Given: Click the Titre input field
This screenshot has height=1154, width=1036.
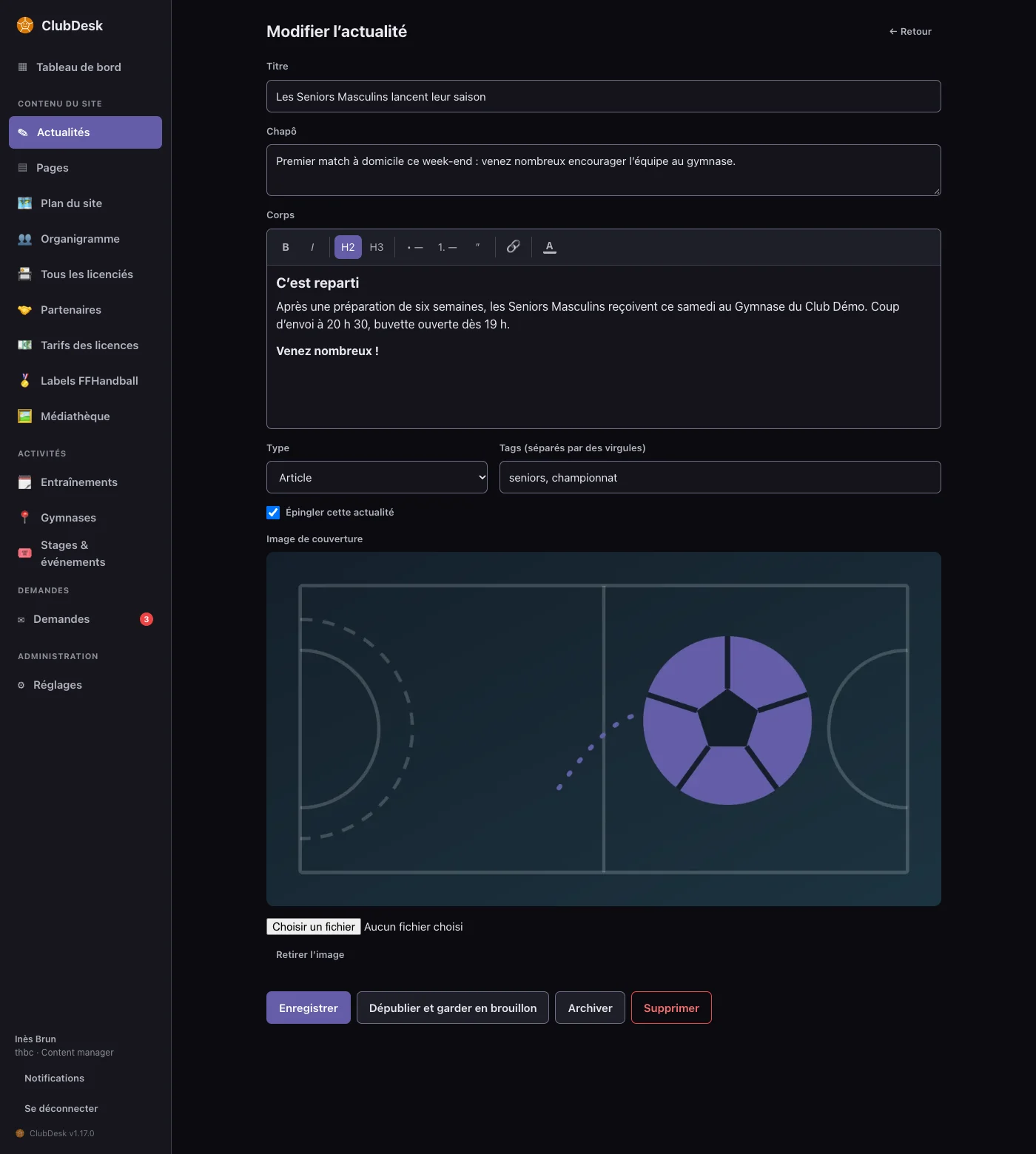Looking at the screenshot, I should click(604, 96).
